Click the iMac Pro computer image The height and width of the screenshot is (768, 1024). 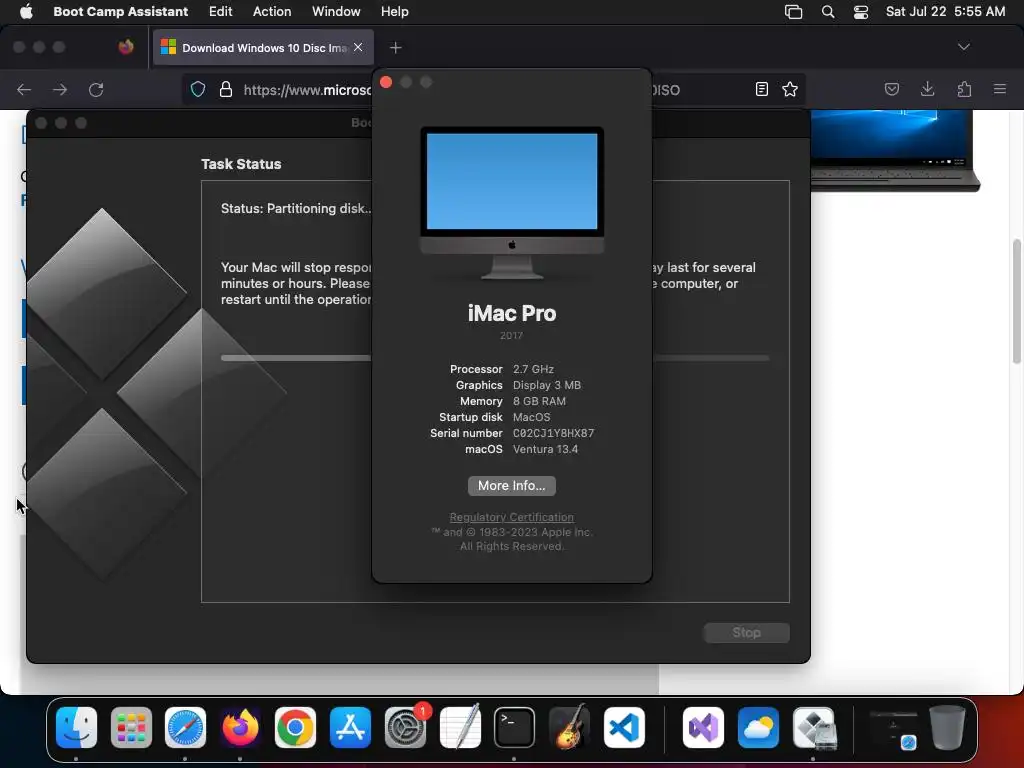(512, 203)
